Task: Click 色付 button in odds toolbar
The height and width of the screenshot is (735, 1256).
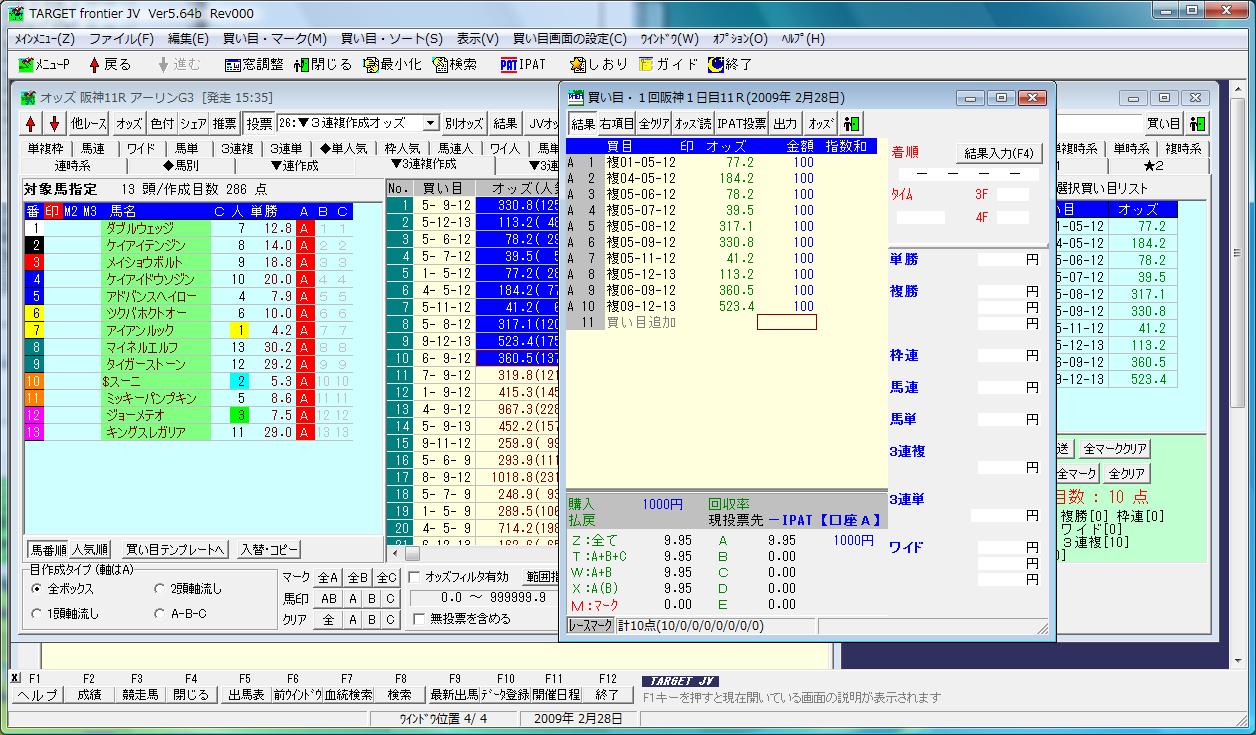Action: pyautogui.click(x=162, y=124)
